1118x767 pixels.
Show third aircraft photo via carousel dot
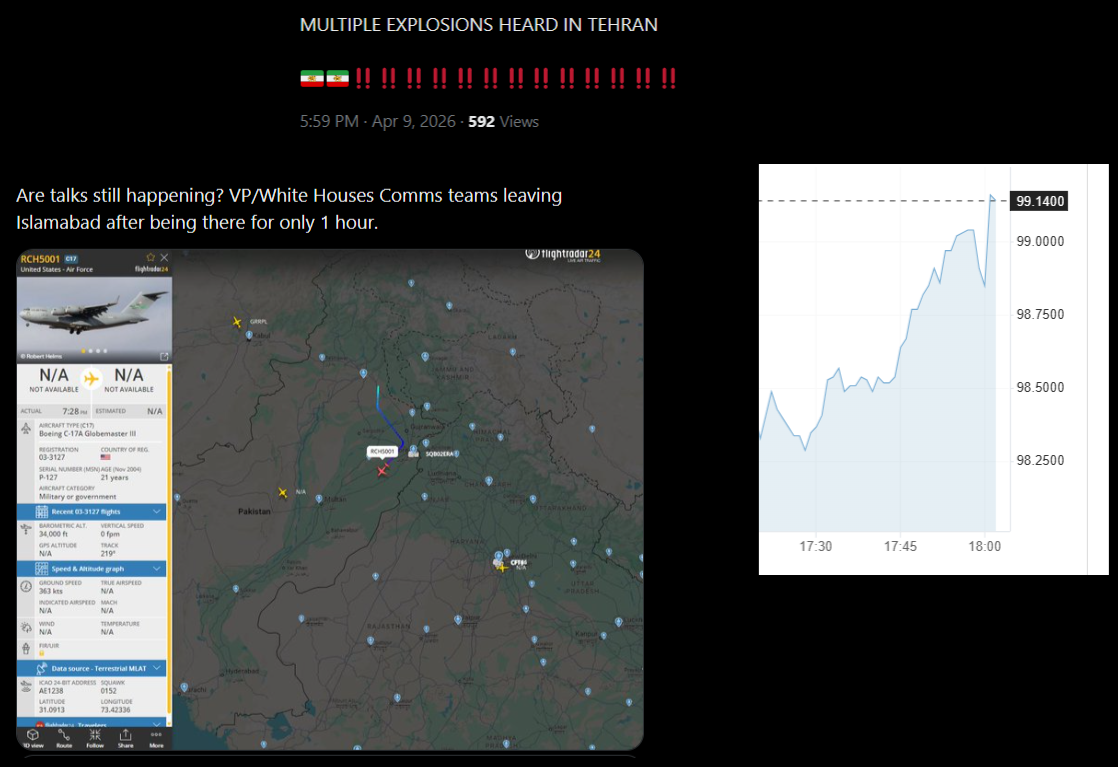click(98, 351)
